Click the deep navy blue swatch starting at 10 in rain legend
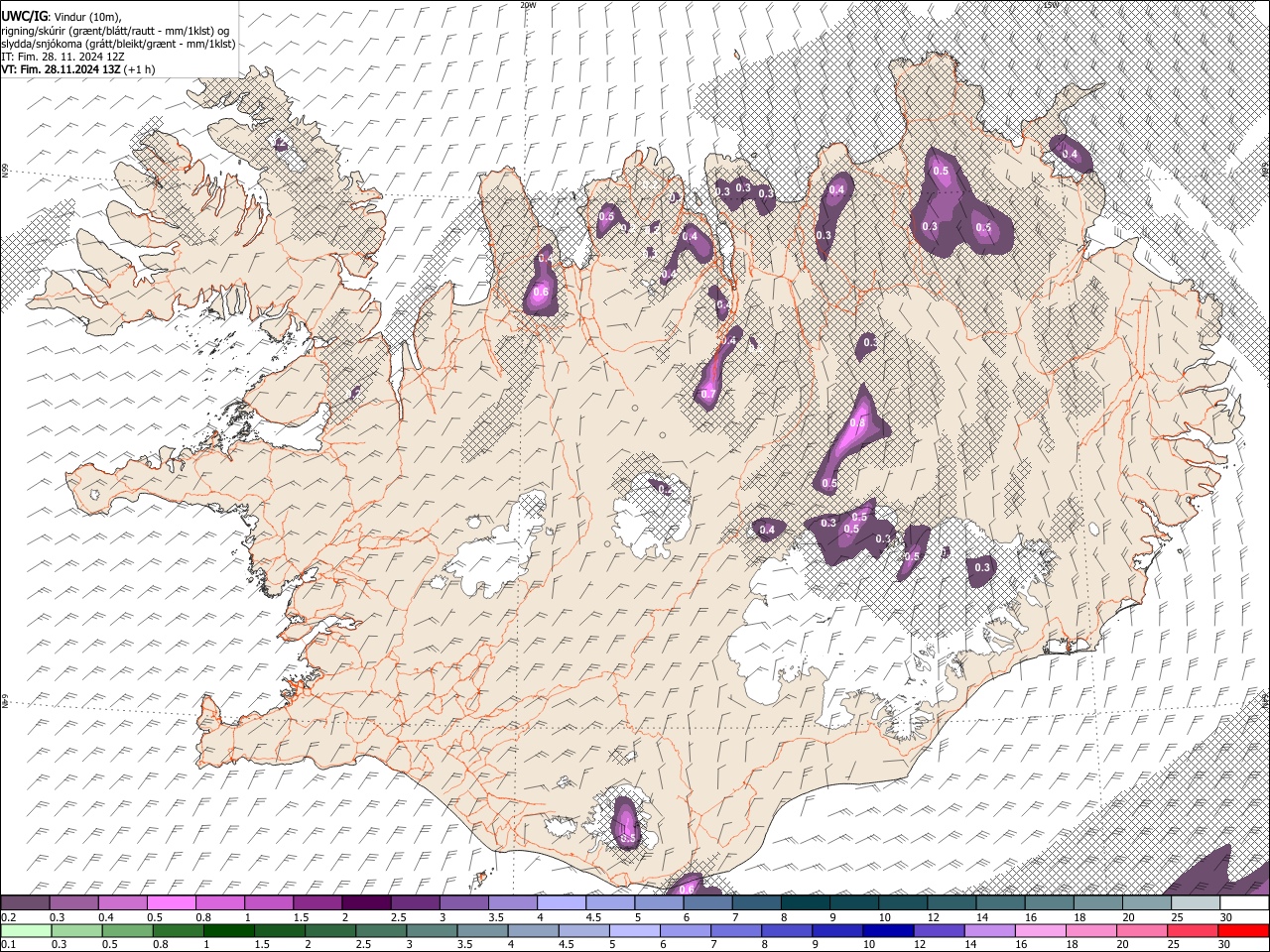1270x952 pixels. click(x=888, y=930)
